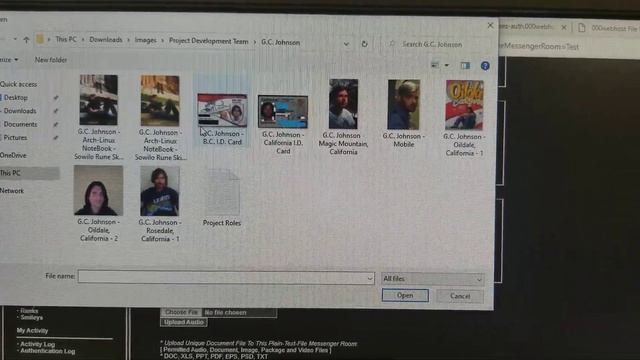Select This PC in the breadcrumb path
Viewport: 640px width, 360px height.
pyautogui.click(x=66, y=39)
